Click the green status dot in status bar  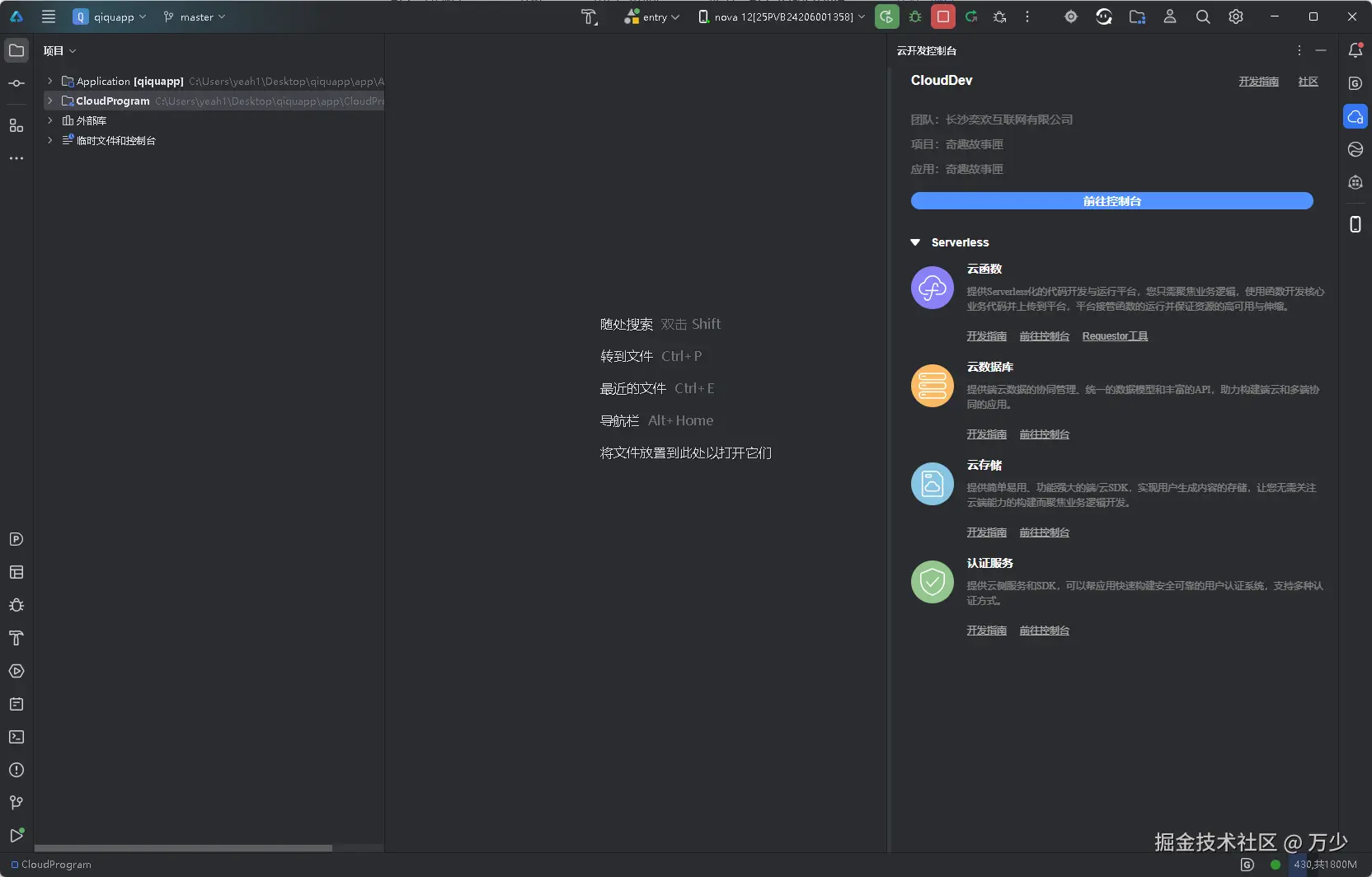click(x=1276, y=865)
